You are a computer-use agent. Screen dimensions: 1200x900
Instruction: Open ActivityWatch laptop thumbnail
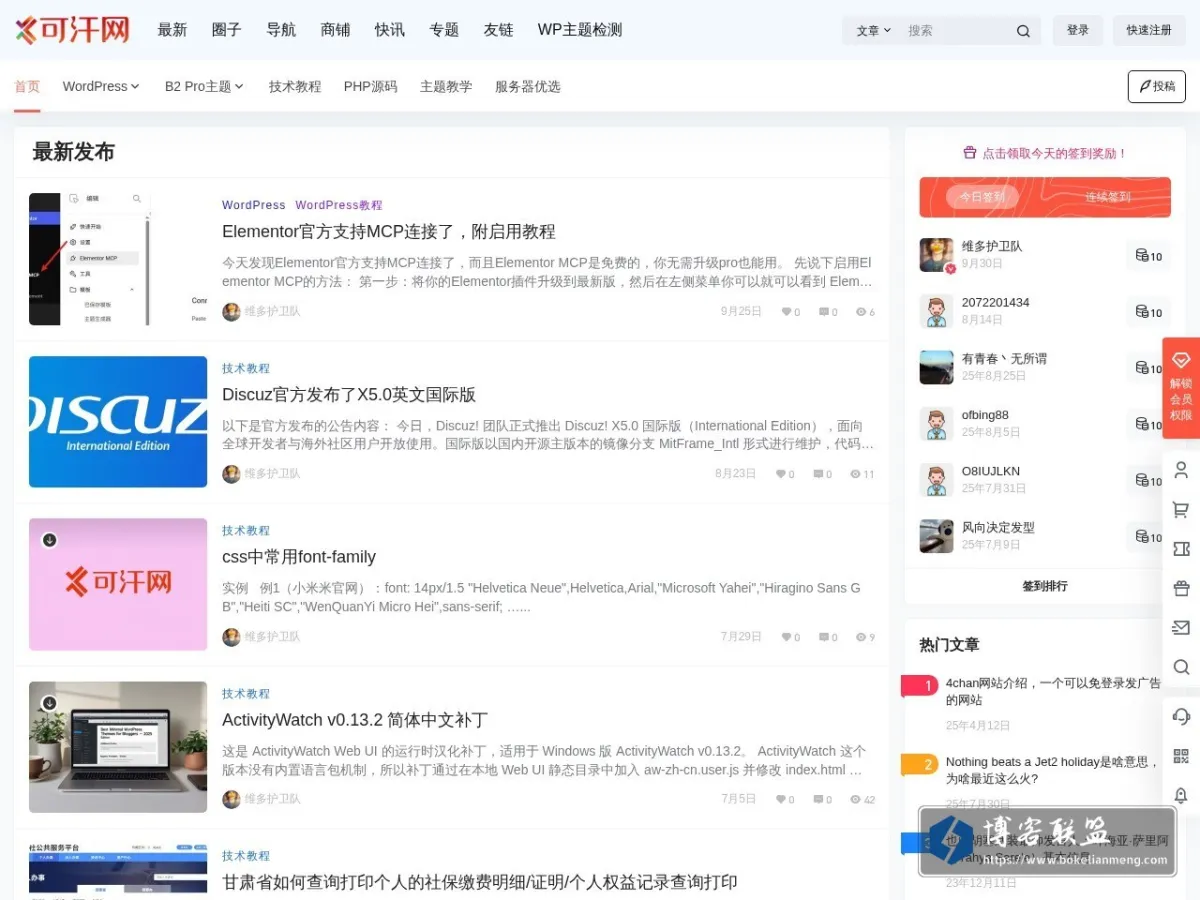coord(118,747)
